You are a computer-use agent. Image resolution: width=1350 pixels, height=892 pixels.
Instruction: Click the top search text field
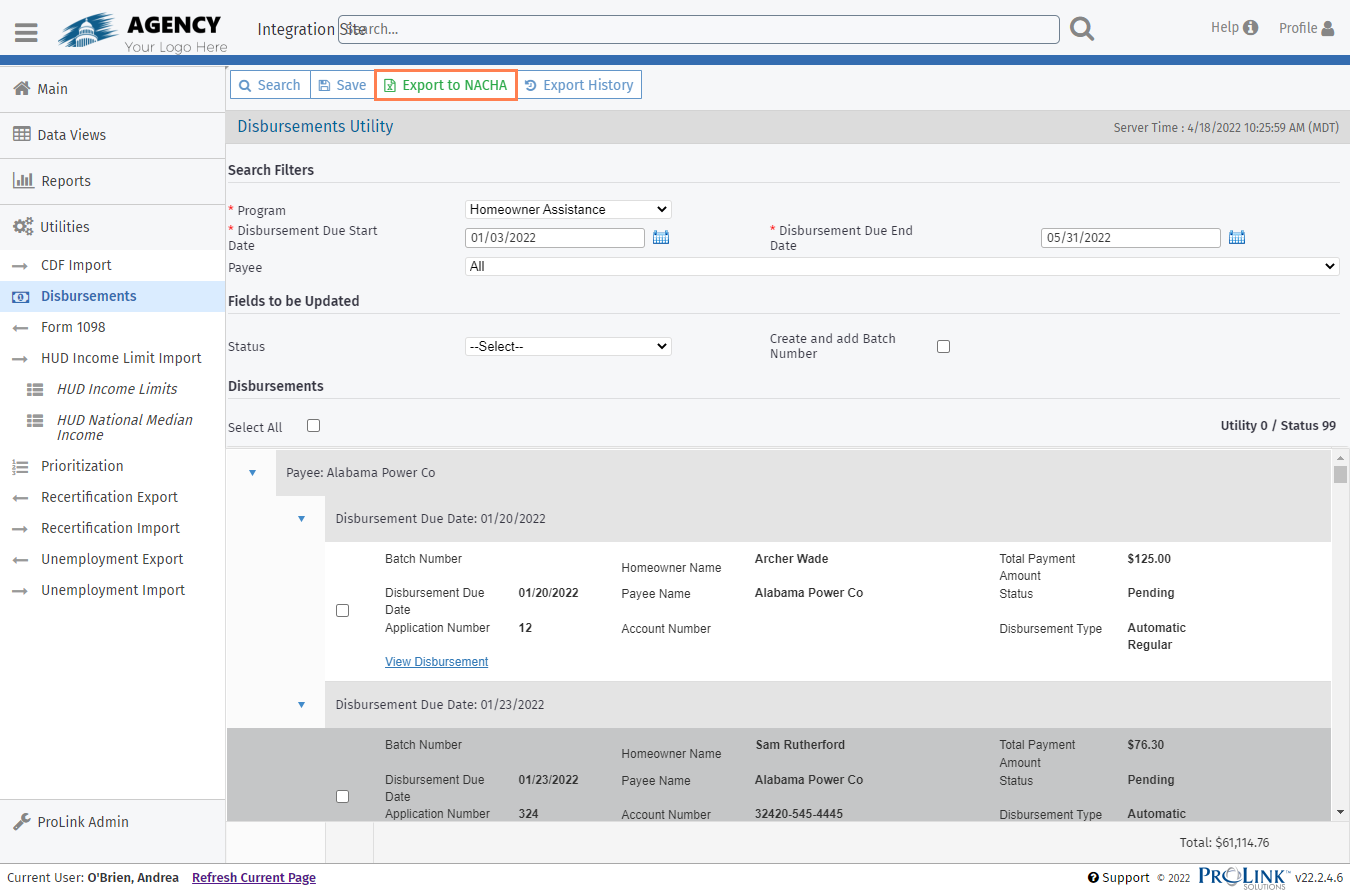[x=700, y=29]
